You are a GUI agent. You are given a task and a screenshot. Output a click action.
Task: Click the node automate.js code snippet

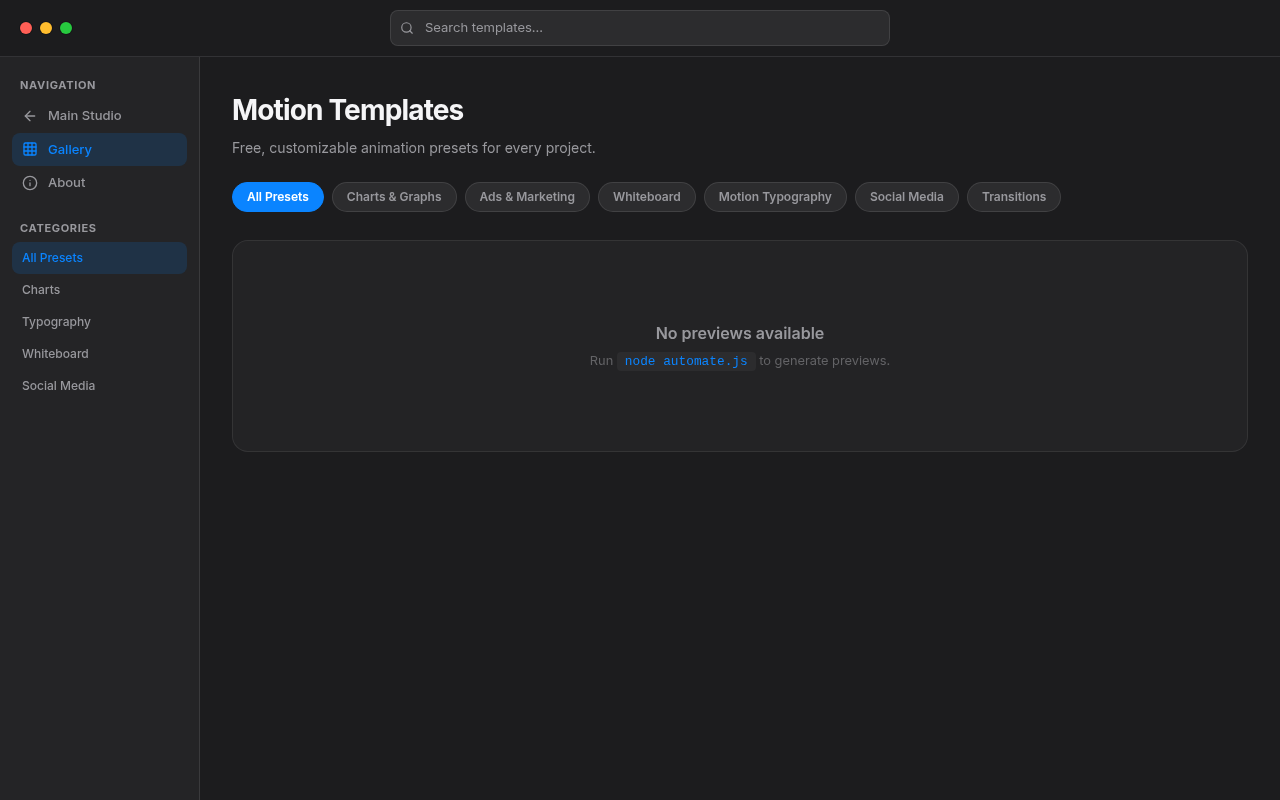[686, 361]
